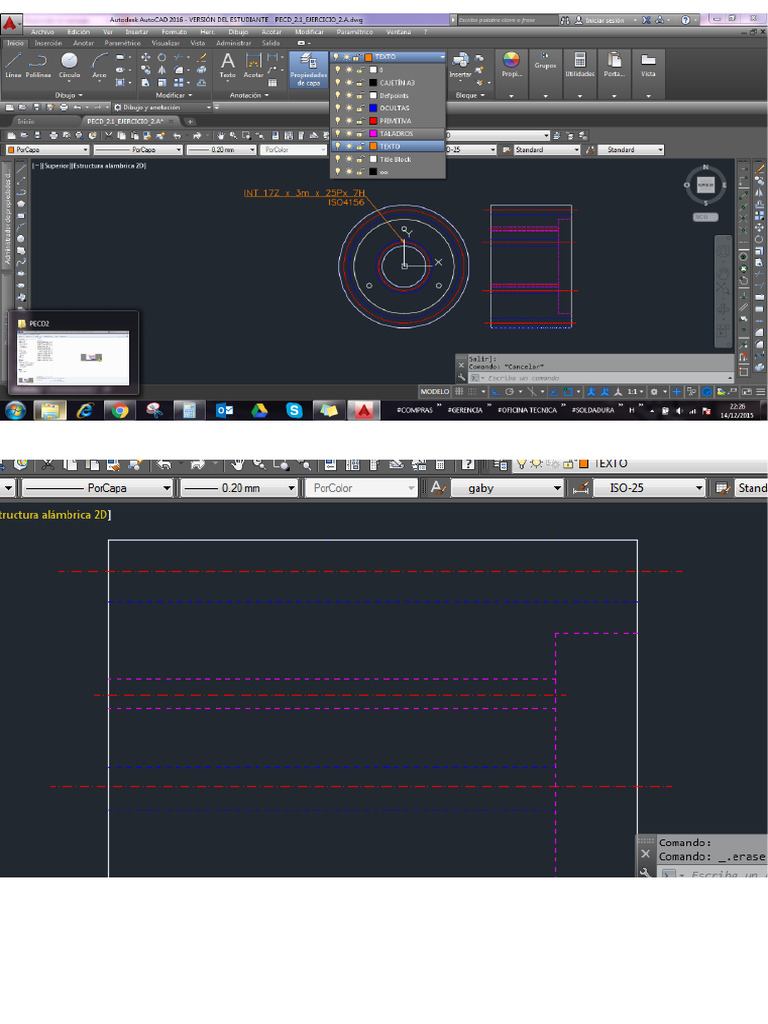Toggle visibility bulb of OCULTAS layer

[x=337, y=108]
